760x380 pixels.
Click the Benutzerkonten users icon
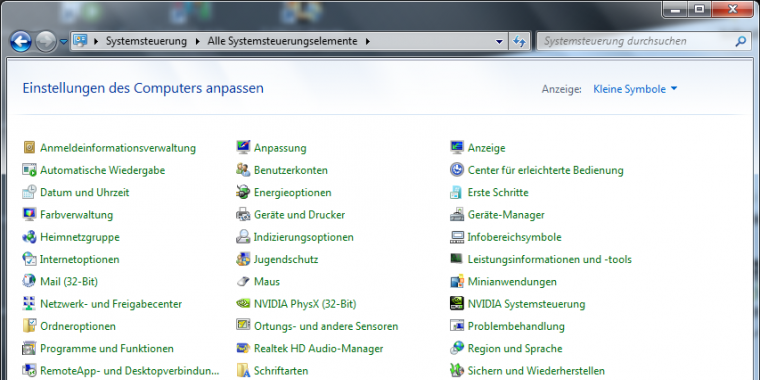(243, 170)
